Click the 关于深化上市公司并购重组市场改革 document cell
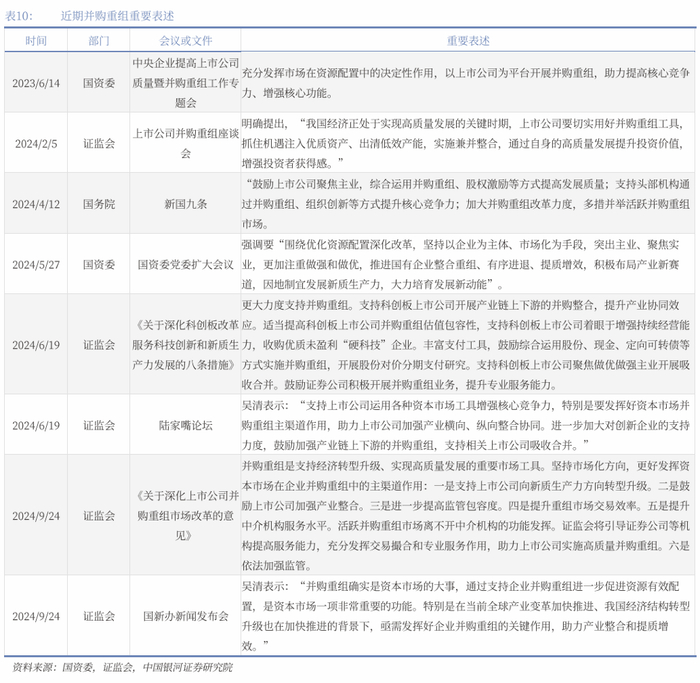Screen dimensions: 700x683 185,516
